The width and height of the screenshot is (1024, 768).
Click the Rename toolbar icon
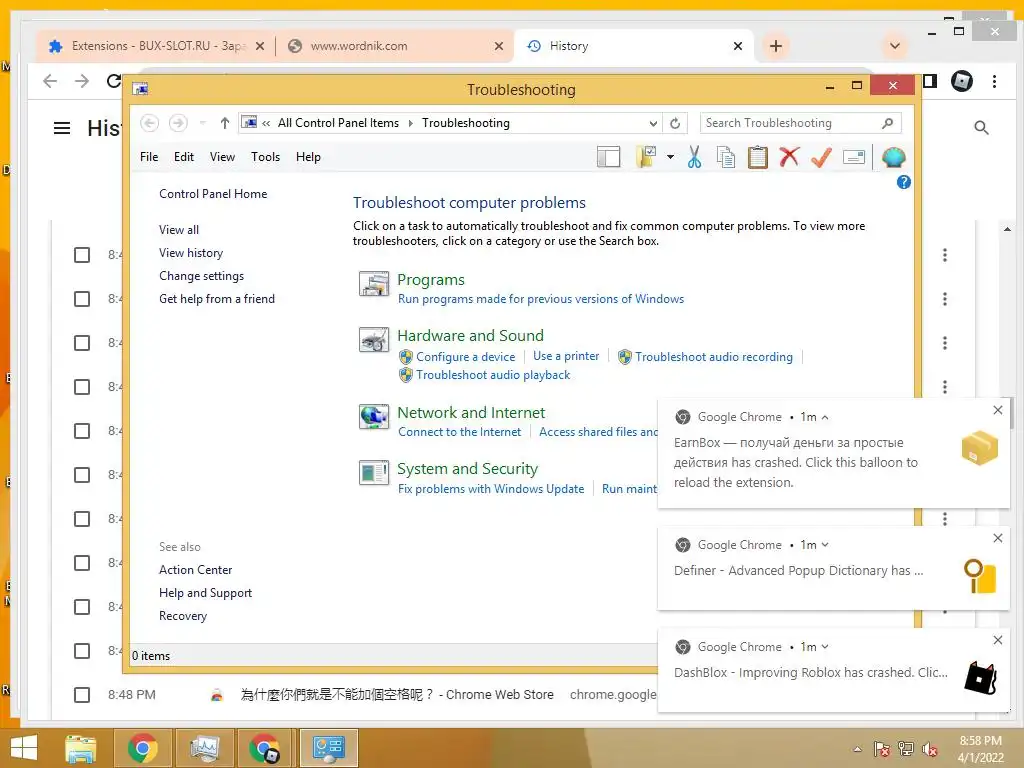point(854,157)
